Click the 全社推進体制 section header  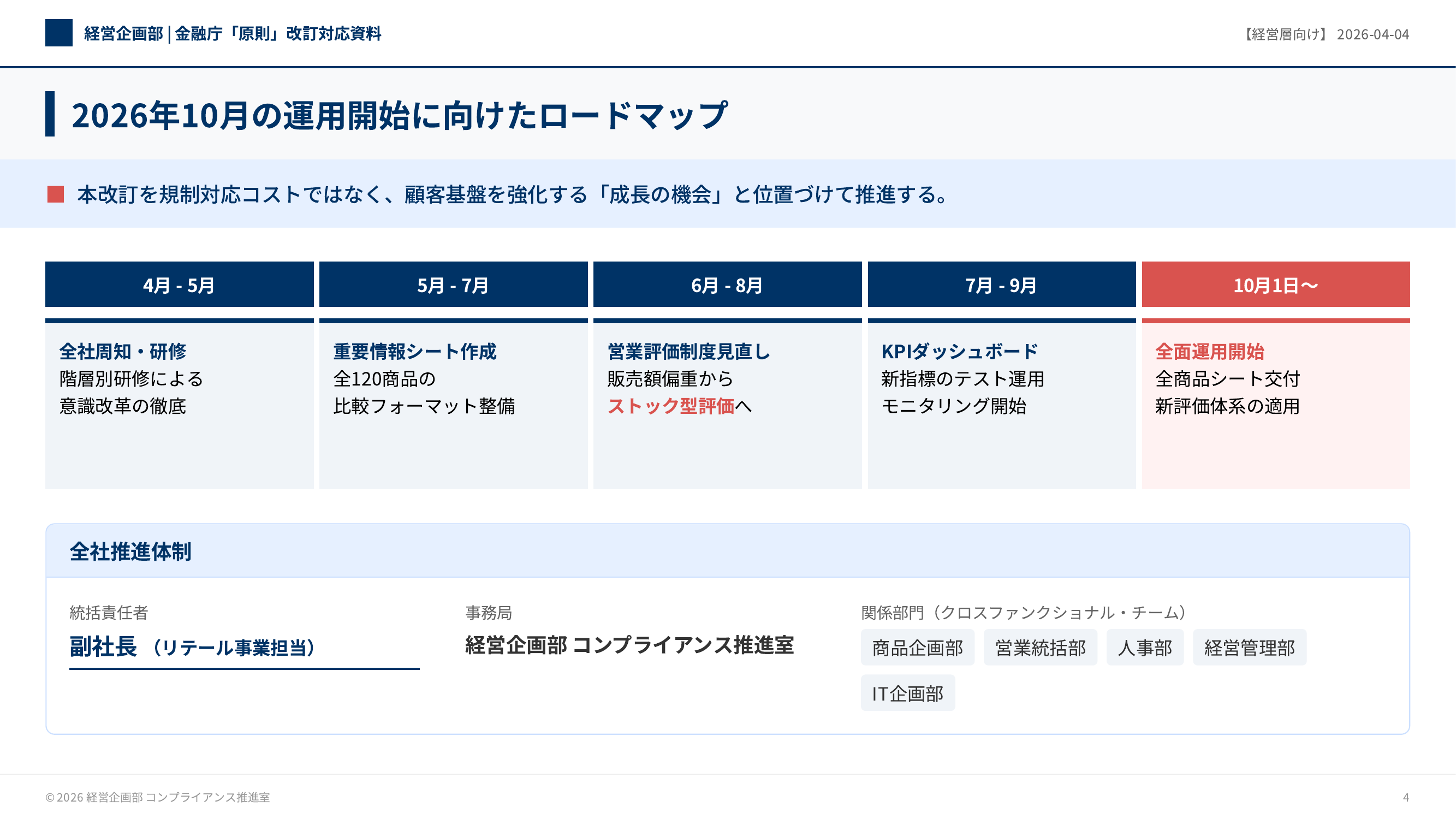click(x=130, y=551)
